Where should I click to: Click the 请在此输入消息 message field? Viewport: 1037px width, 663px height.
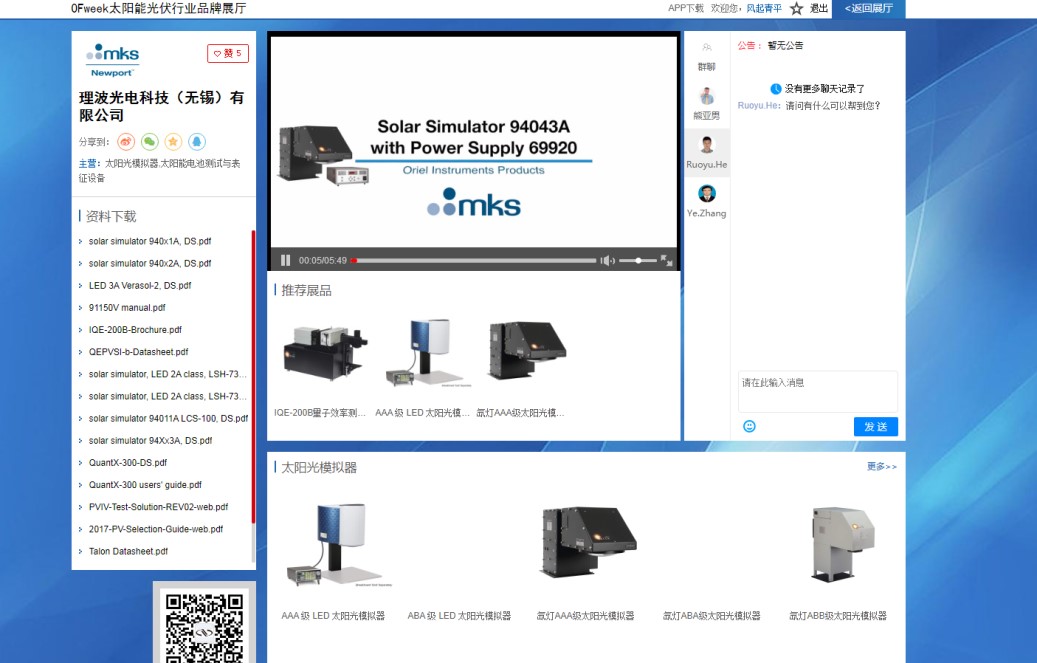coord(815,390)
